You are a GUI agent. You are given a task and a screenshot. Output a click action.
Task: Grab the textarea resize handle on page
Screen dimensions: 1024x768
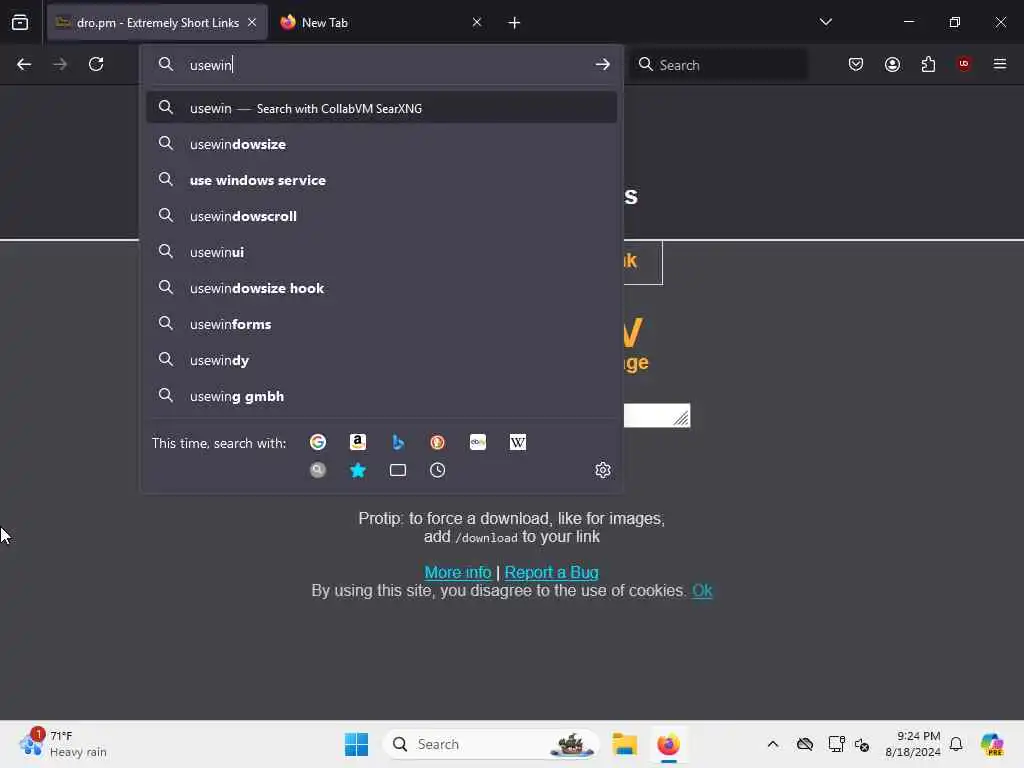coord(682,419)
